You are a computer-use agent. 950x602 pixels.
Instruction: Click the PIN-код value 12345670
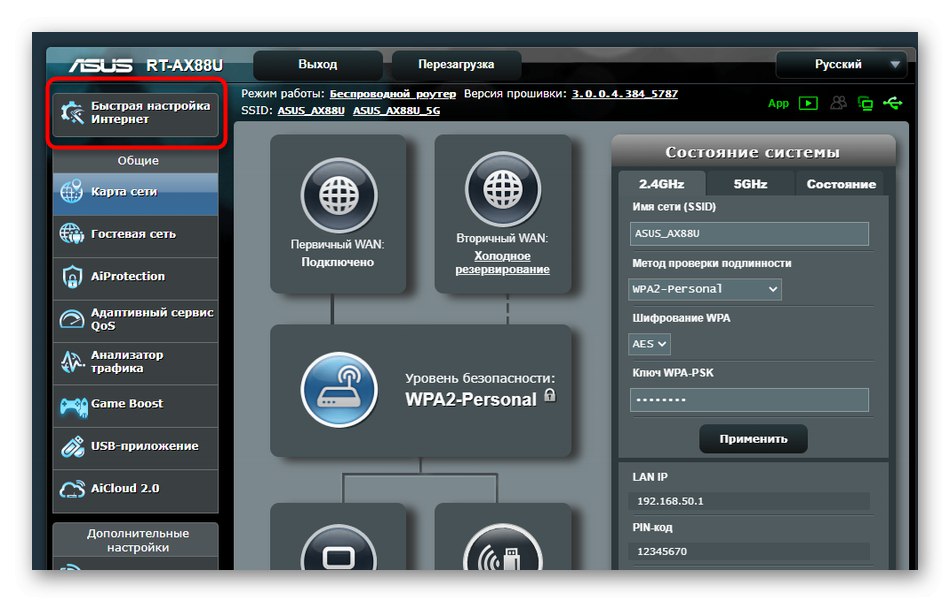pyautogui.click(x=662, y=552)
